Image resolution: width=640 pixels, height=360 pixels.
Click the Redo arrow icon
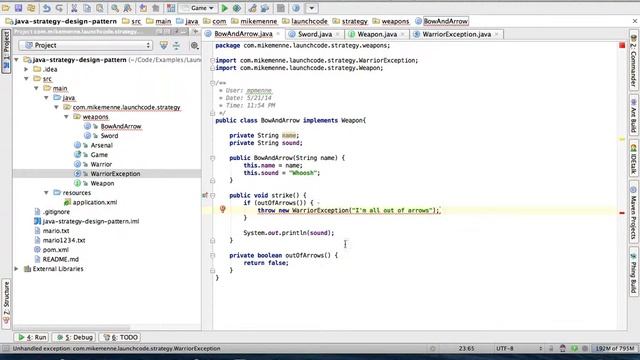[60, 8]
